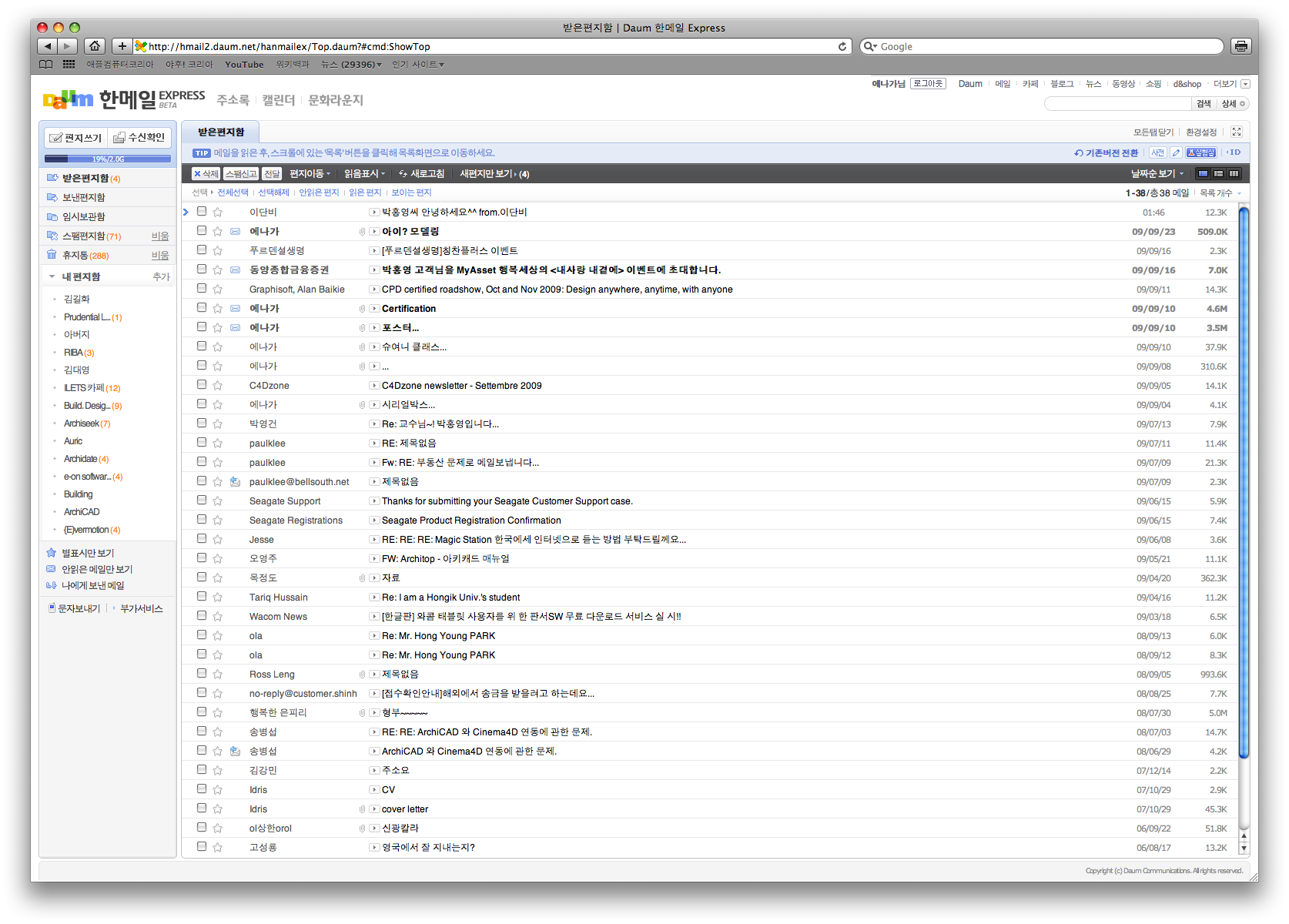The image size is (1289, 924).
Task: Reload the page with the refresh icon
Action: (842, 46)
